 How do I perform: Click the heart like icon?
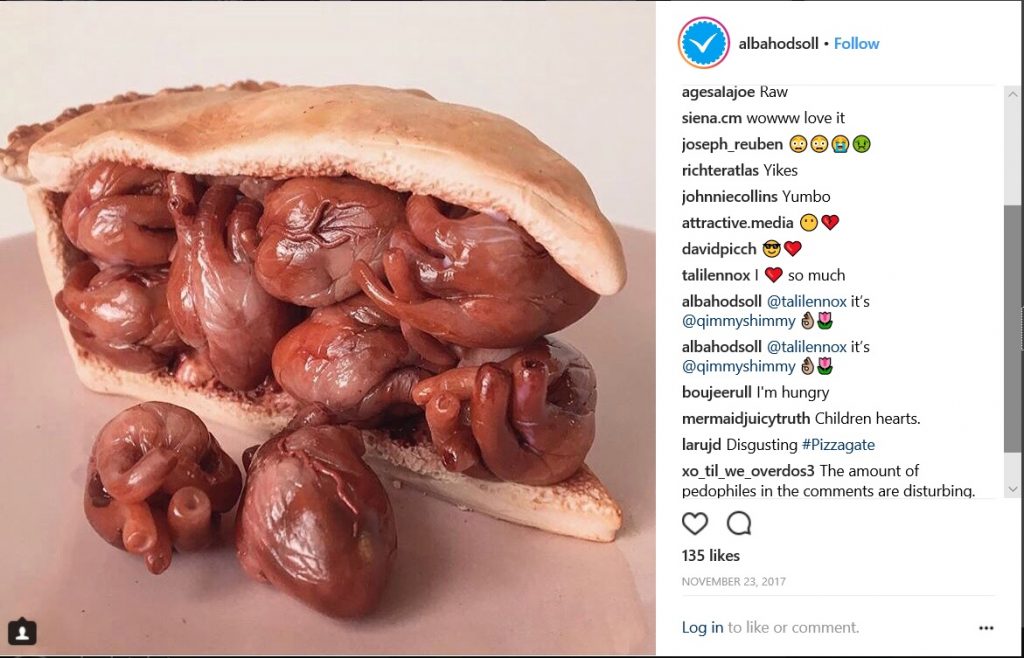pos(695,523)
